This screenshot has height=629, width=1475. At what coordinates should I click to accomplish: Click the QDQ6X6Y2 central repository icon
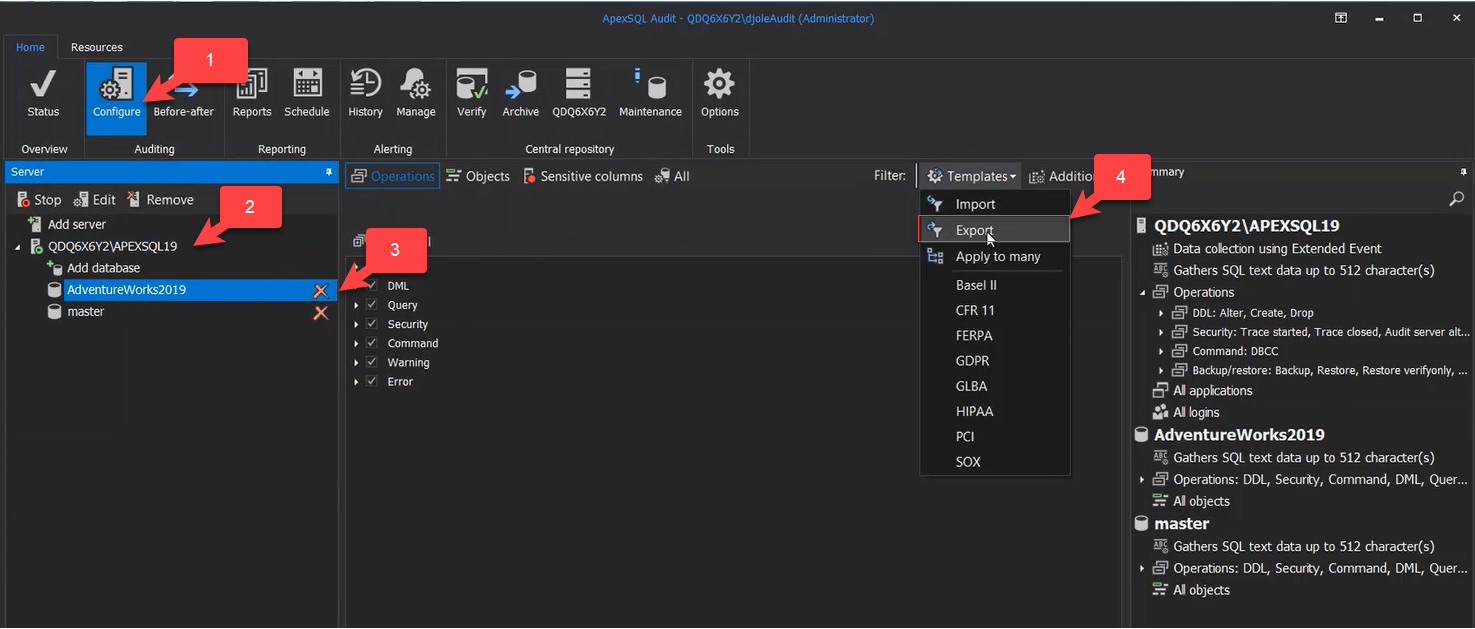click(579, 94)
